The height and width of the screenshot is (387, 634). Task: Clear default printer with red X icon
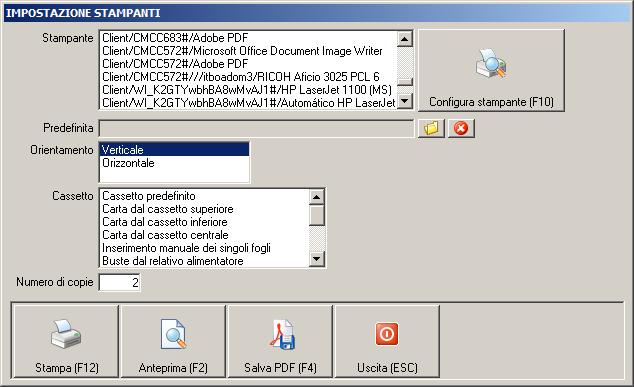461,128
